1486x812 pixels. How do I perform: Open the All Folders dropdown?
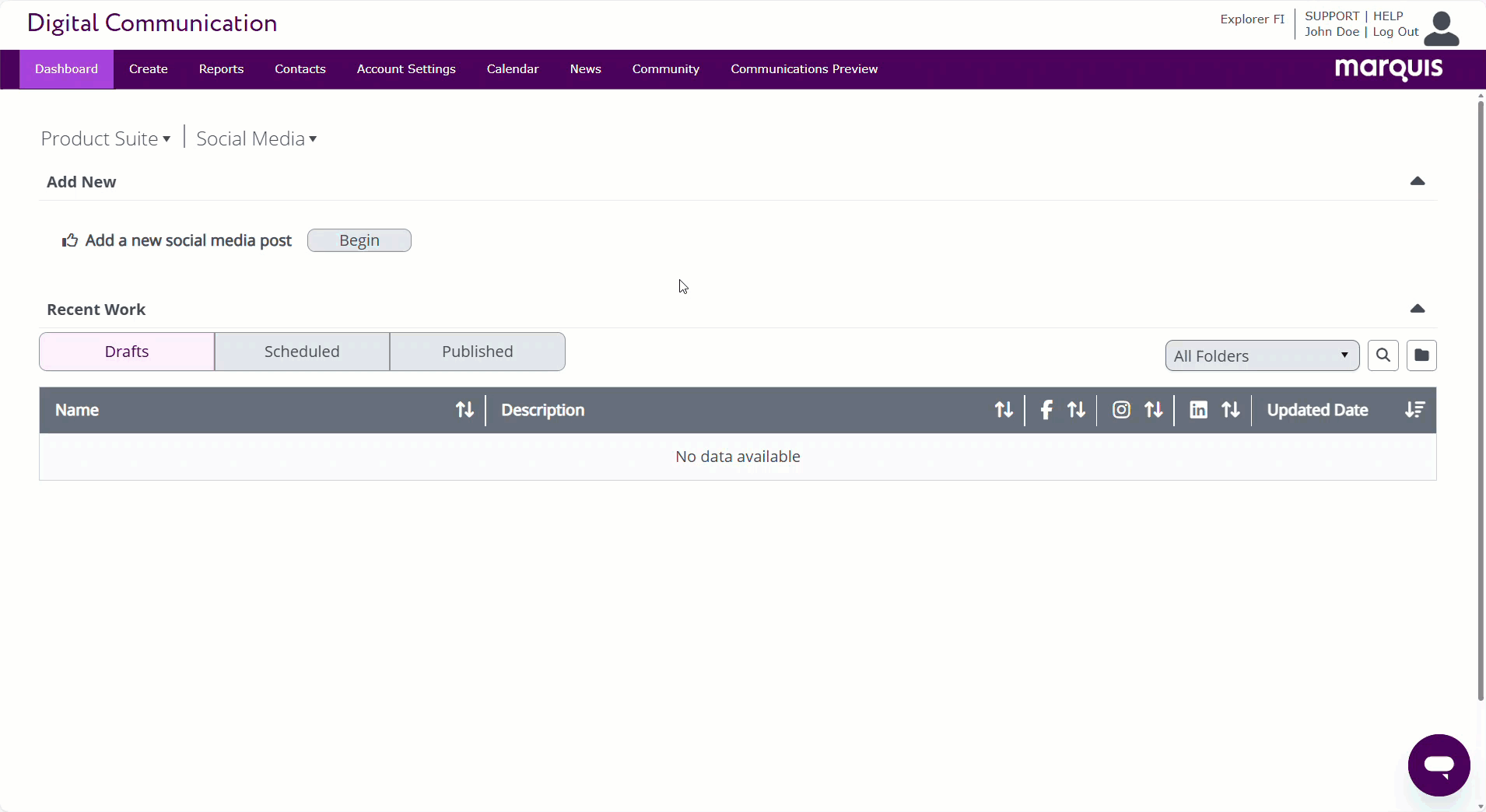pos(1261,355)
